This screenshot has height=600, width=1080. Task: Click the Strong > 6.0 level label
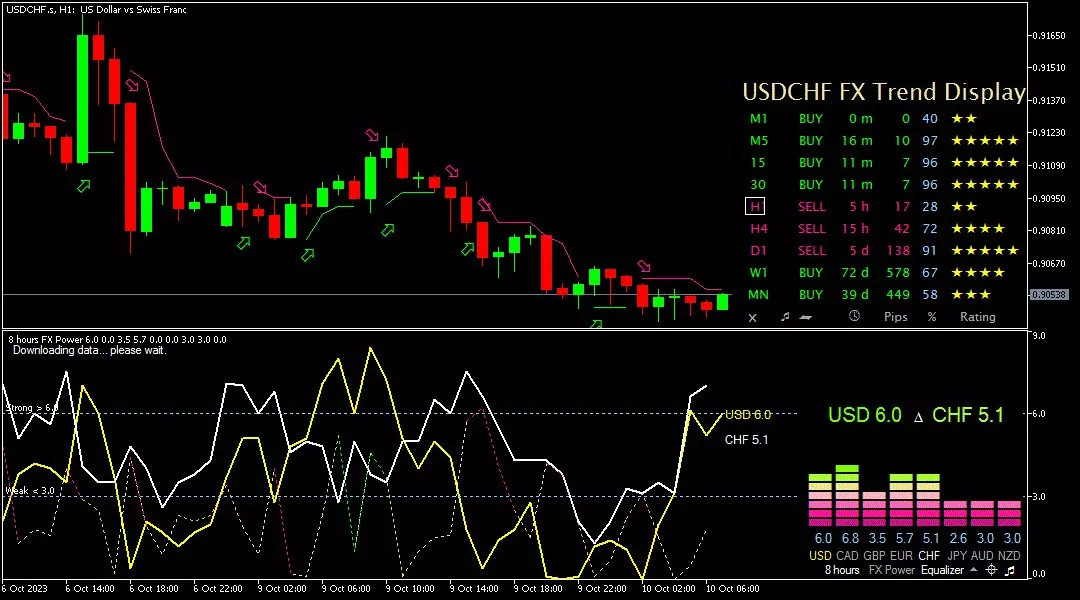click(x=32, y=408)
